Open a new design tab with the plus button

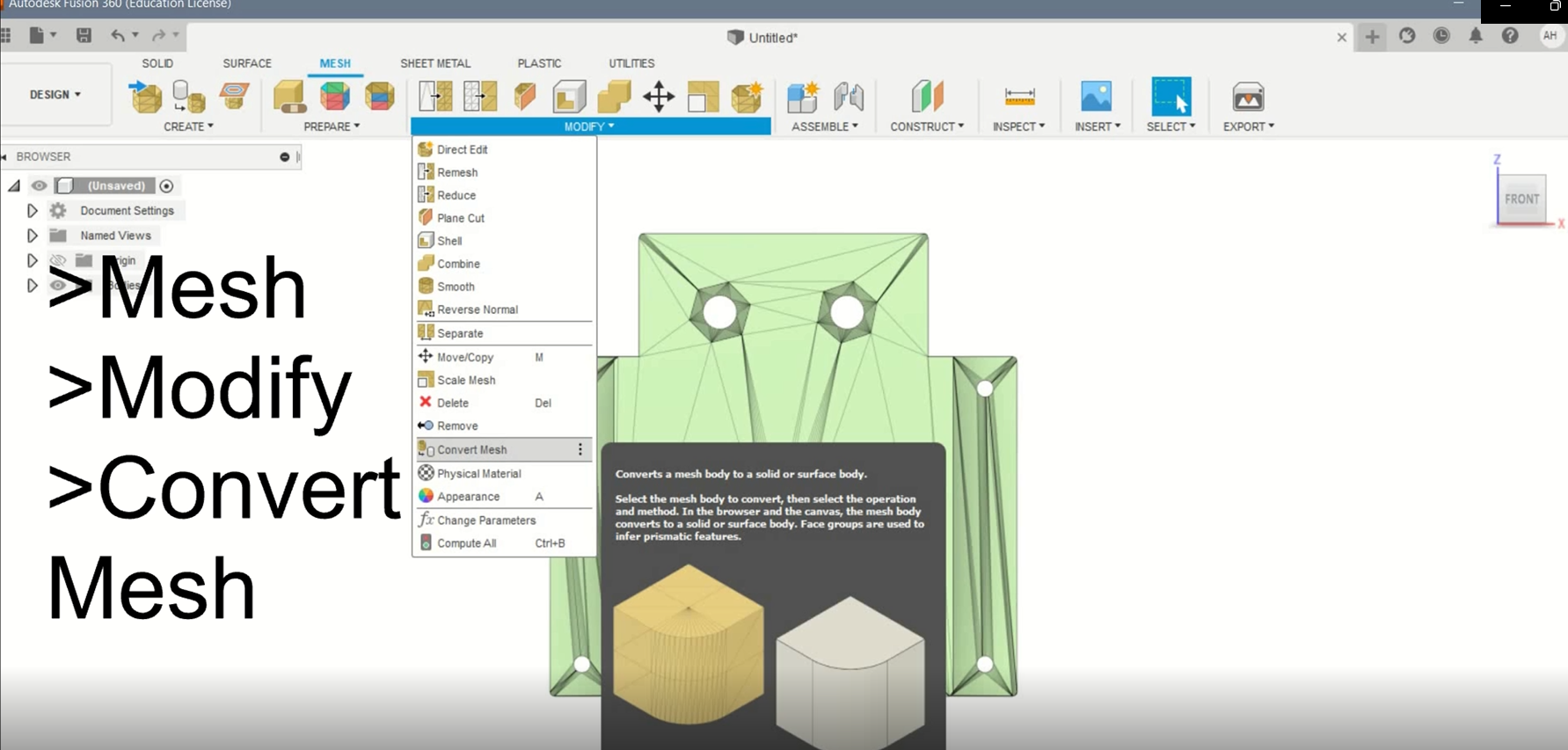point(1372,36)
